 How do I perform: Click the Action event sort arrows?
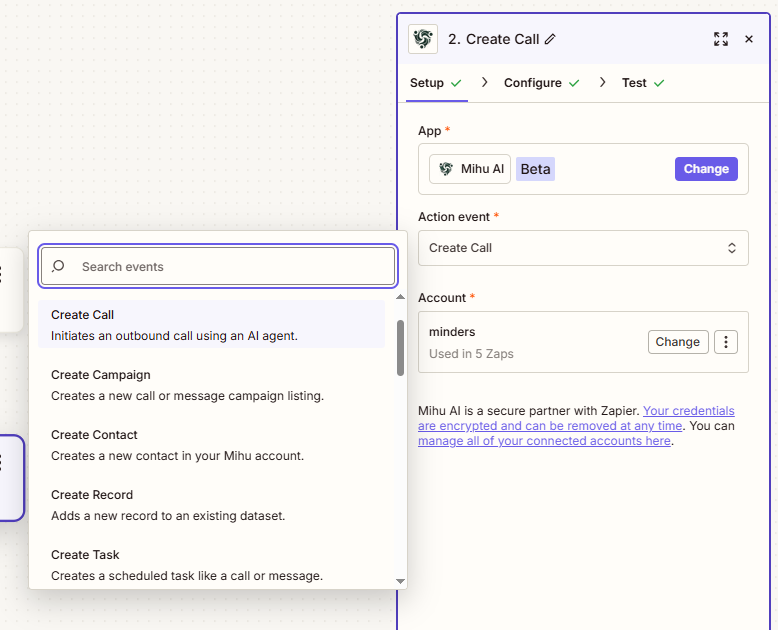[731, 248]
